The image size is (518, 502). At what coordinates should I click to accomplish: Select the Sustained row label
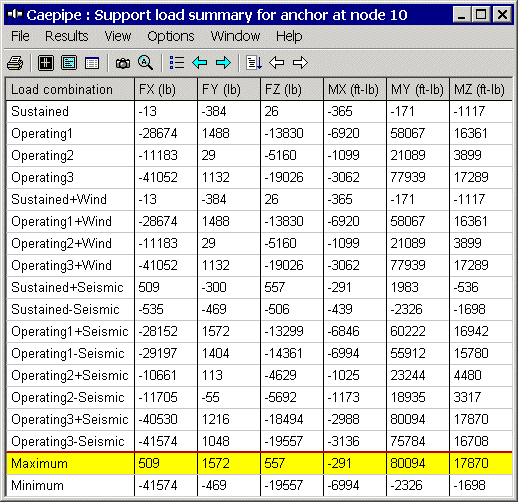(40, 111)
